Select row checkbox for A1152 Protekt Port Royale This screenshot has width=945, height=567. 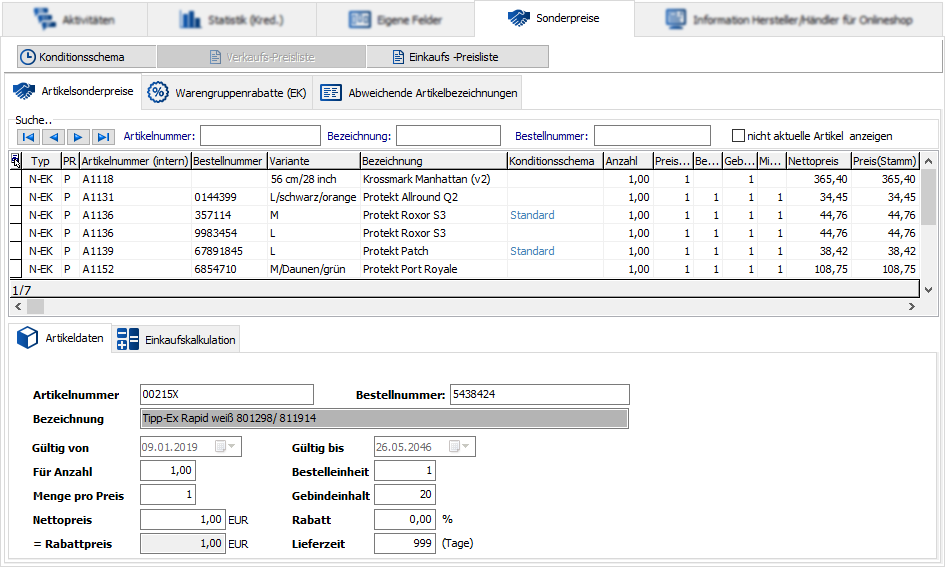point(16,269)
